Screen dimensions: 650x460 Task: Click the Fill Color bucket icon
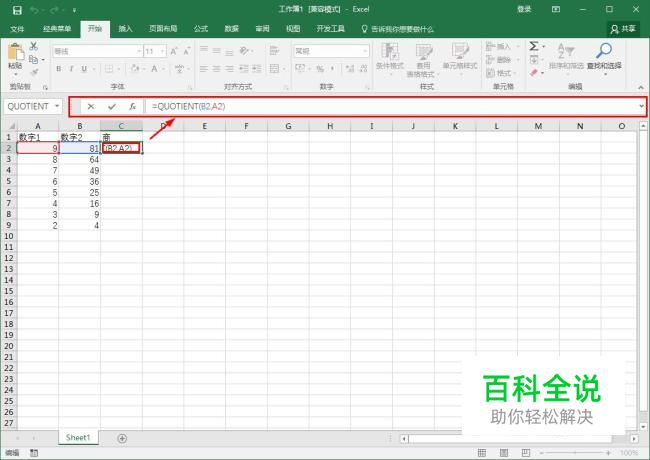tap(135, 68)
